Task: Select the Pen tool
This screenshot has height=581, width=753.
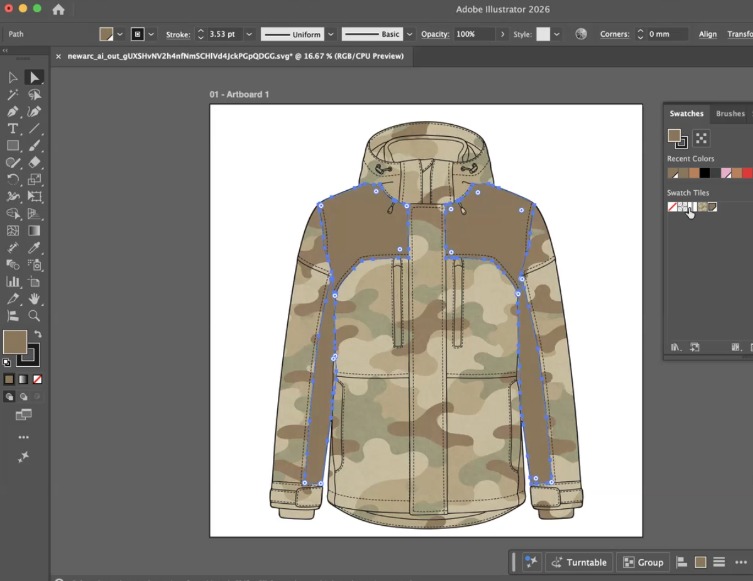Action: (13, 111)
